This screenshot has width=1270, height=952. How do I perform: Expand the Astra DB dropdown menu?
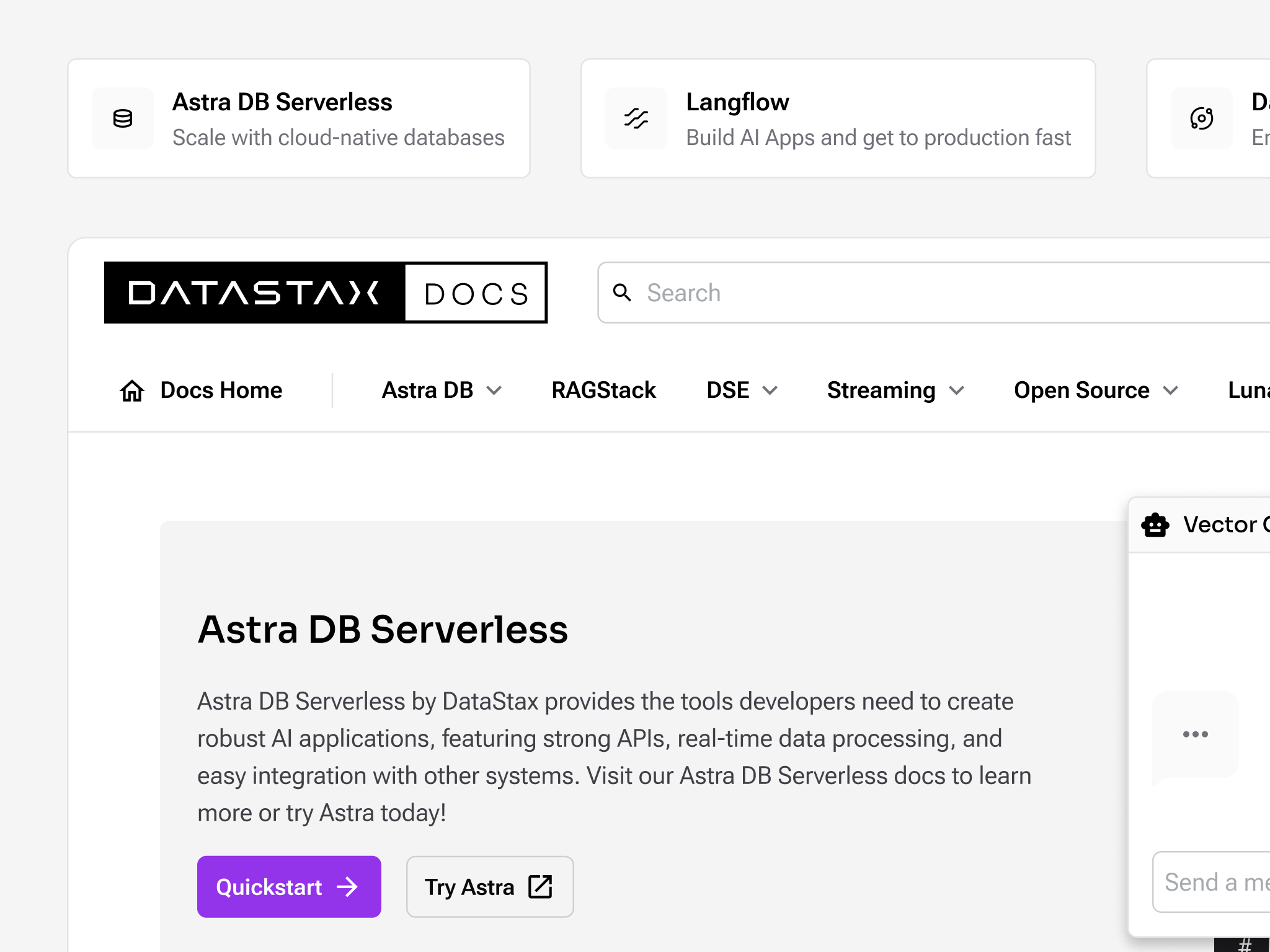click(442, 390)
